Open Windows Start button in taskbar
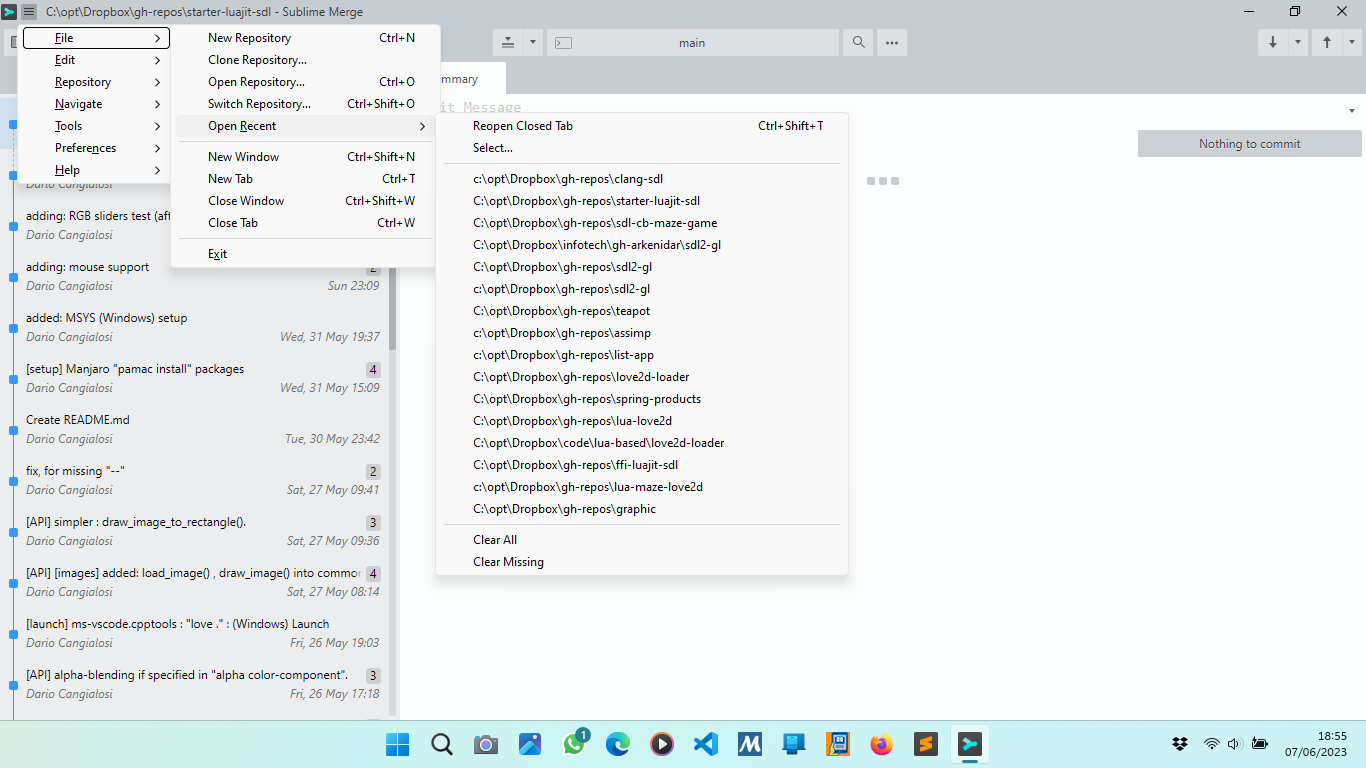1366x768 pixels. pos(397,744)
